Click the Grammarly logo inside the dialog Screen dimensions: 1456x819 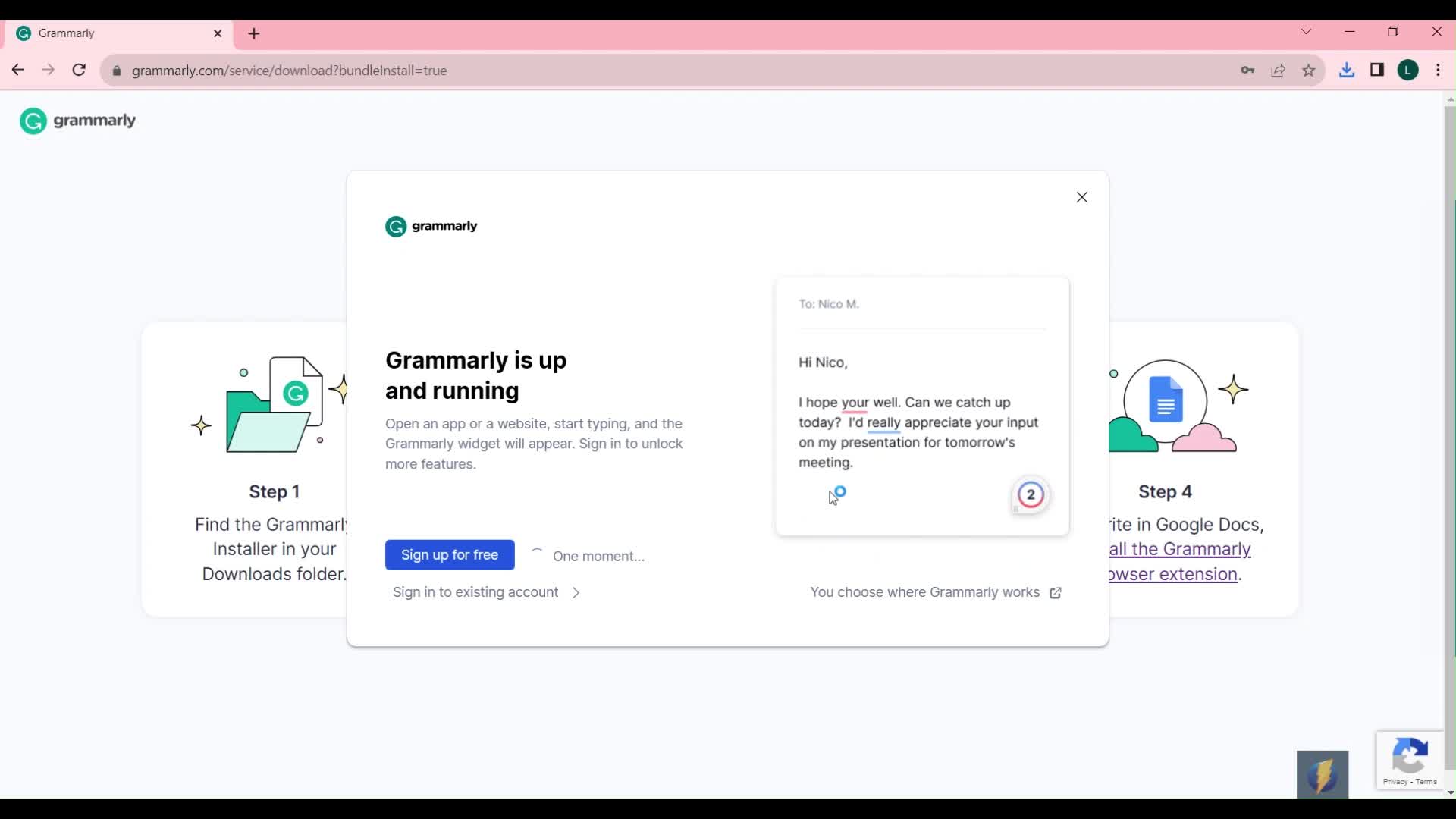click(x=431, y=226)
